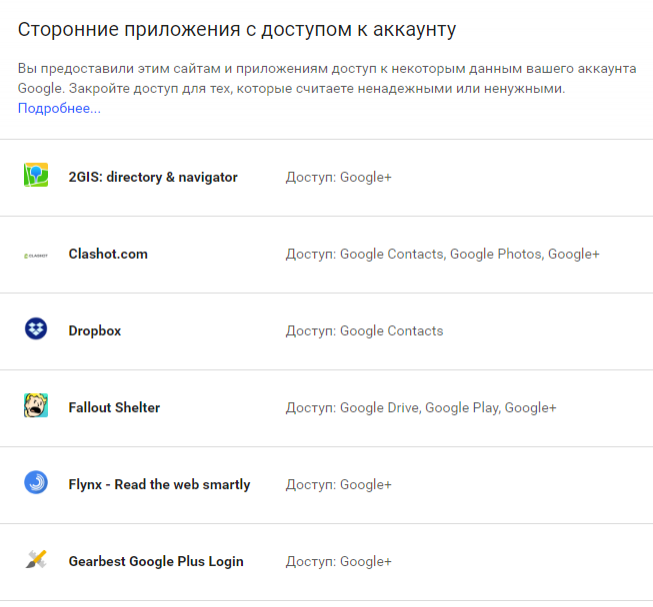This screenshot has height=607, width=653.
Task: Click Fallout Shelter access text Google Drive
Action: [421, 408]
